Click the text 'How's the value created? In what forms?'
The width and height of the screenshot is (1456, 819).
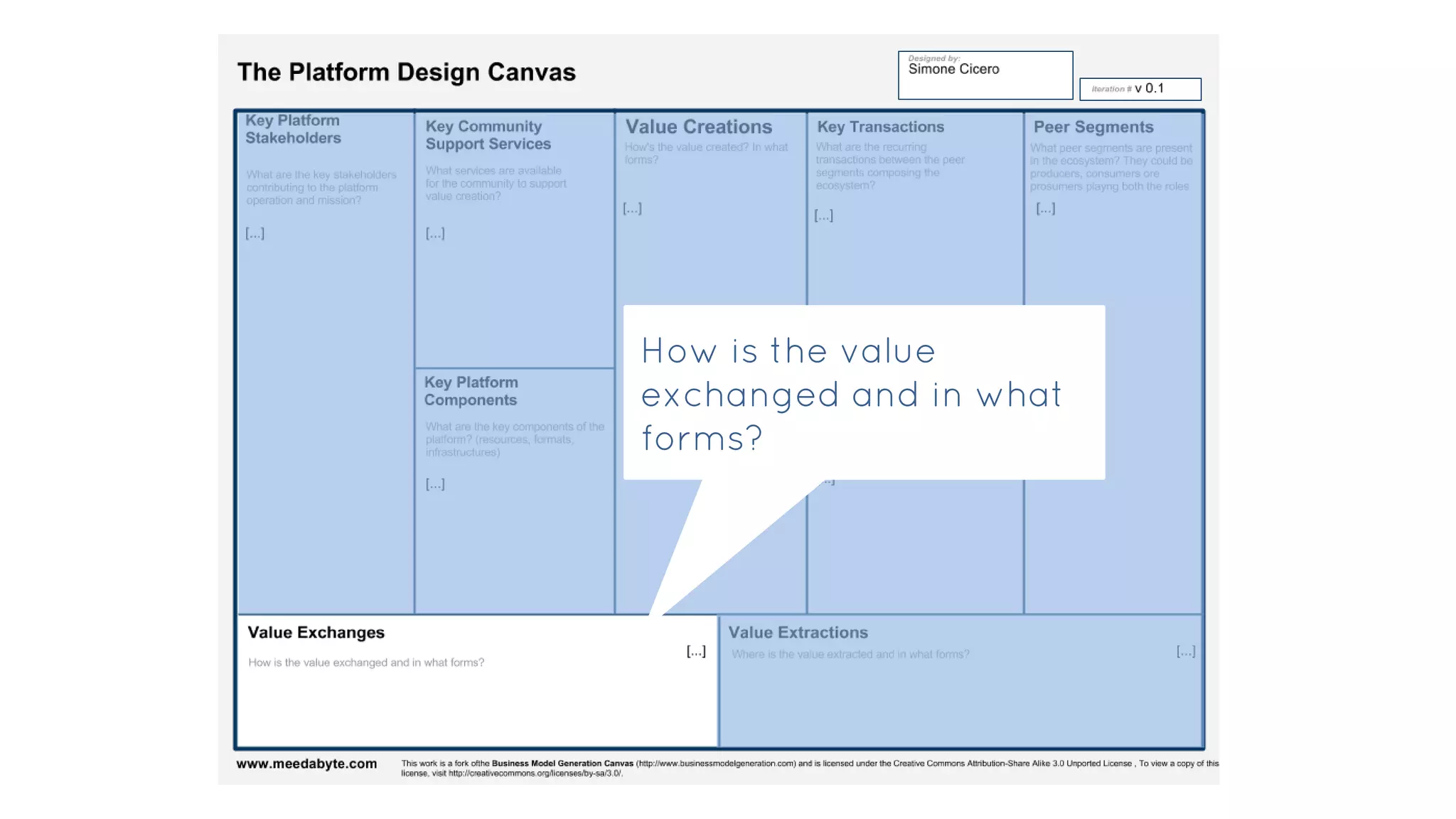click(x=706, y=153)
